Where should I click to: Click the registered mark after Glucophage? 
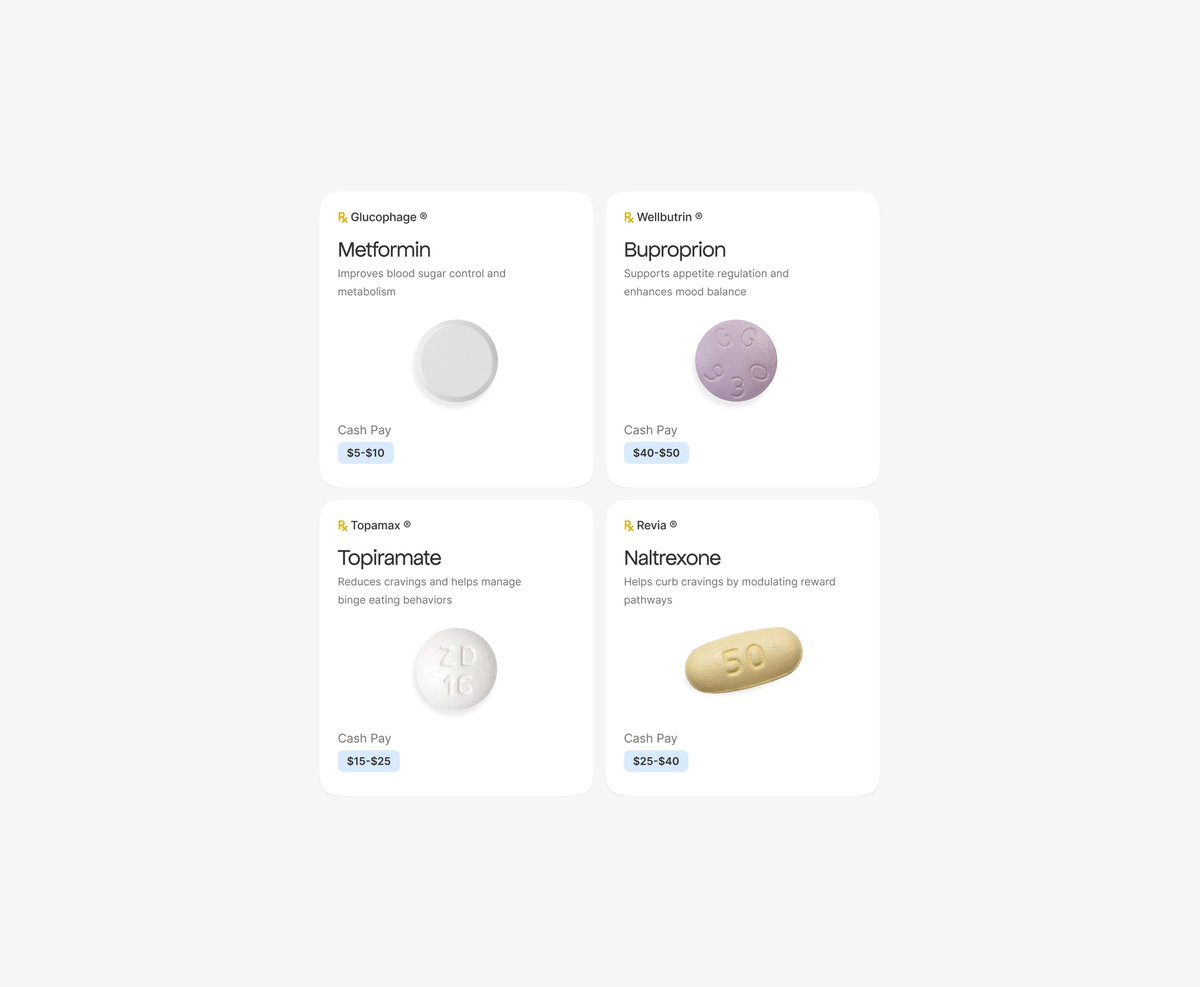(423, 216)
